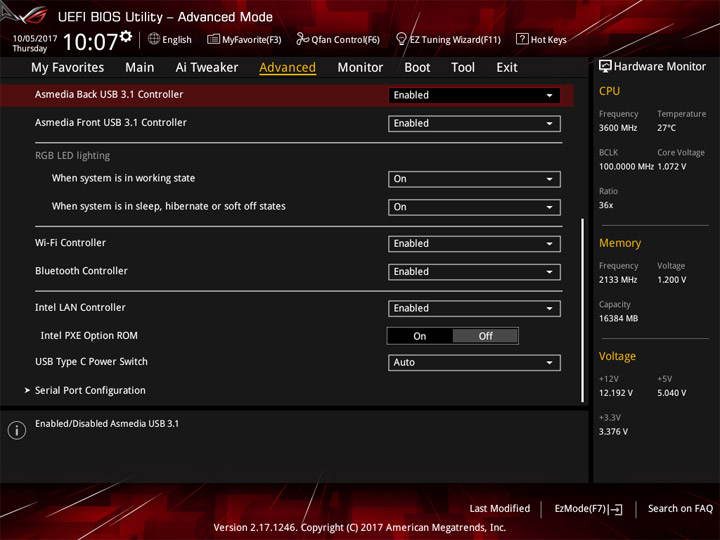Click the EzMode exit arrow icon

click(616, 509)
